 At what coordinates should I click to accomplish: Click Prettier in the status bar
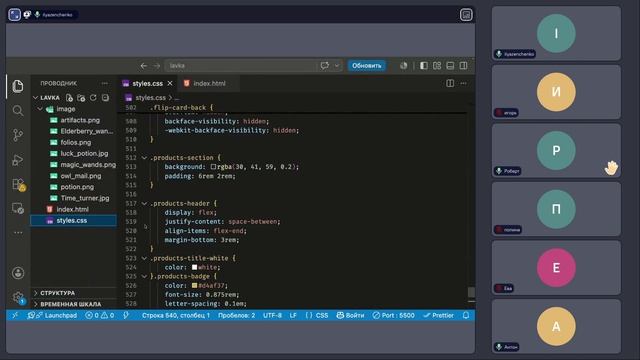click(438, 315)
